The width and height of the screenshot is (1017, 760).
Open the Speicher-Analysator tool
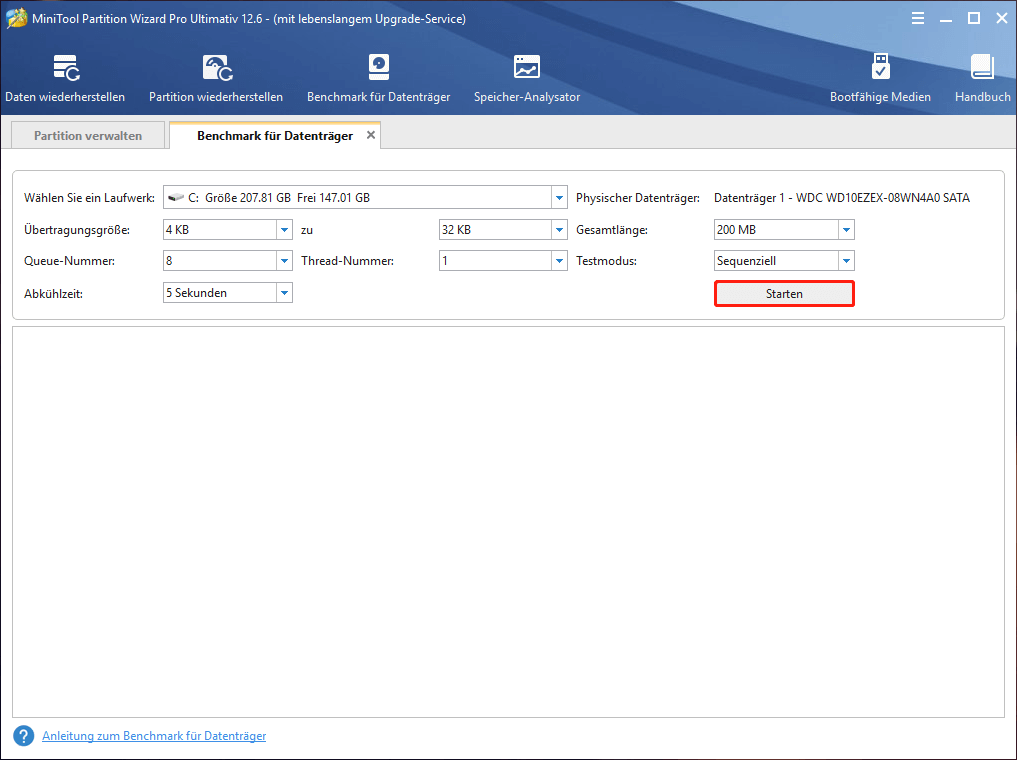(x=526, y=79)
